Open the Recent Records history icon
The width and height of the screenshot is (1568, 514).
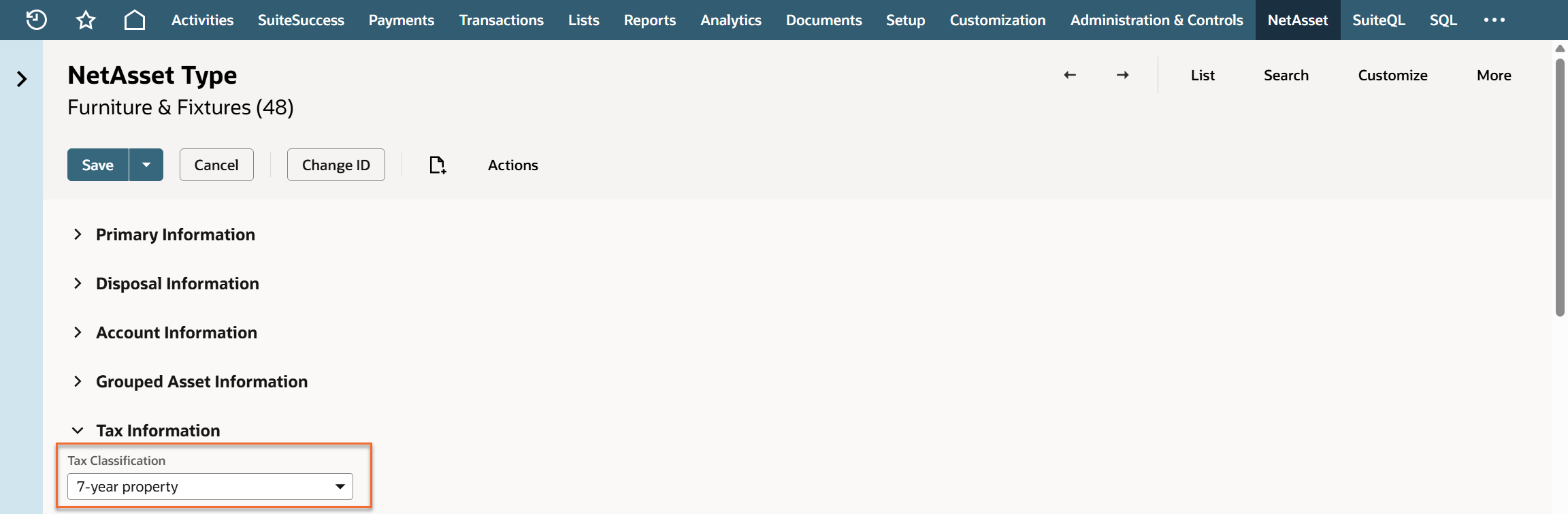tap(36, 20)
